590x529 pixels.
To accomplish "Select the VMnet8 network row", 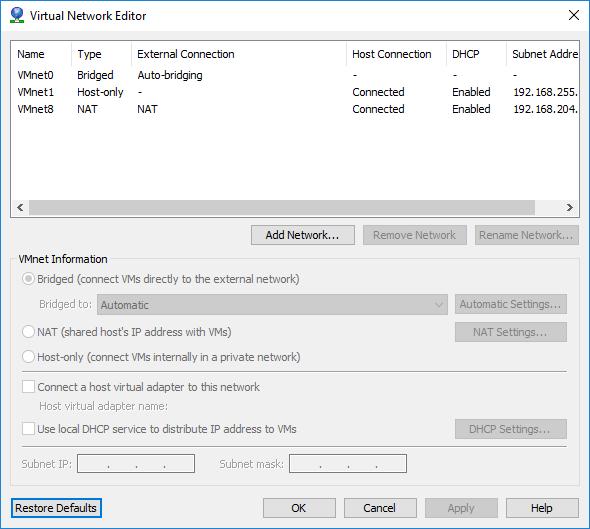I will [295, 109].
